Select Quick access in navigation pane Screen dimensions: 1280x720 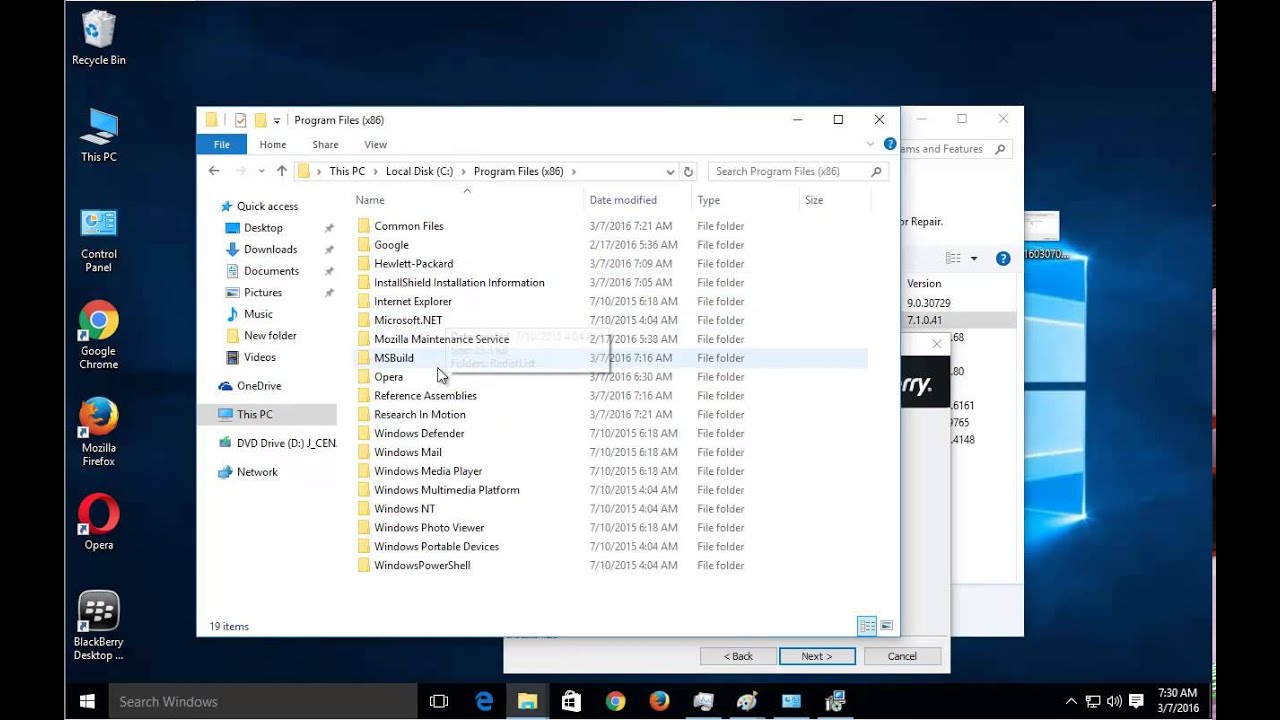point(267,206)
